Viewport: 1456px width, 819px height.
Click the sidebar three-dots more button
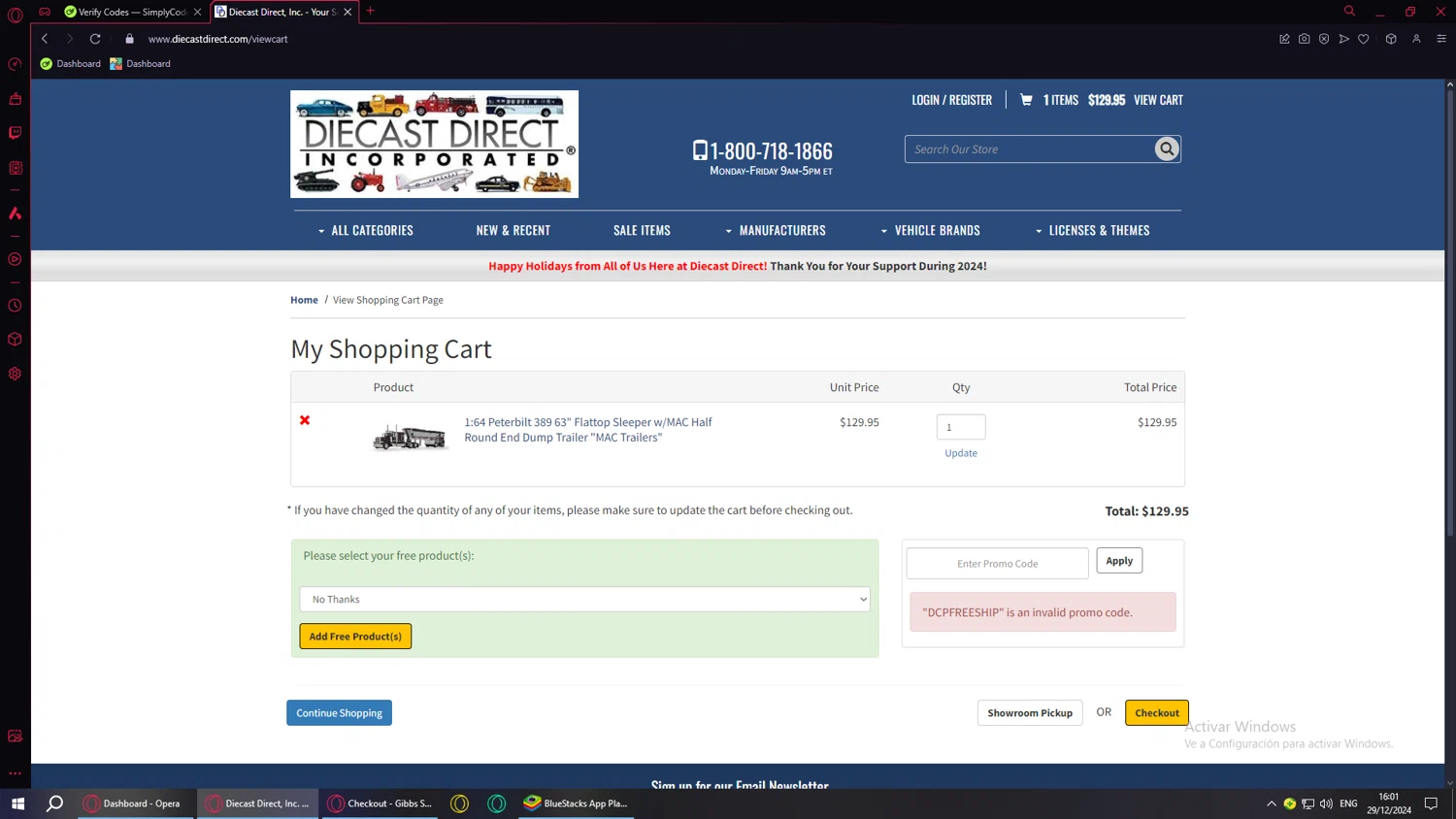[x=15, y=773]
